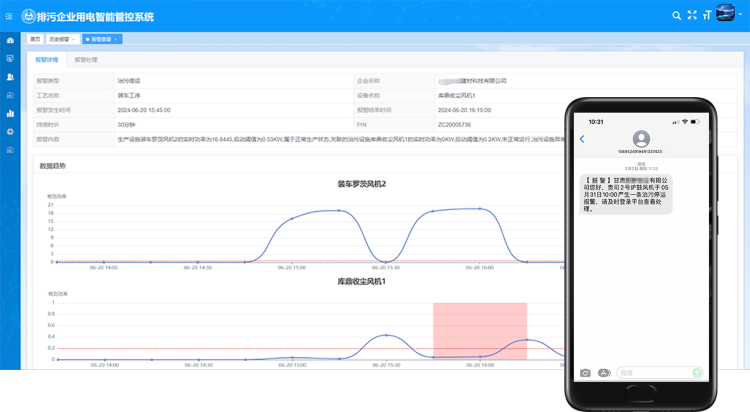Tap the camera icon in phone message bar
The image size is (750, 412).
pos(585,373)
